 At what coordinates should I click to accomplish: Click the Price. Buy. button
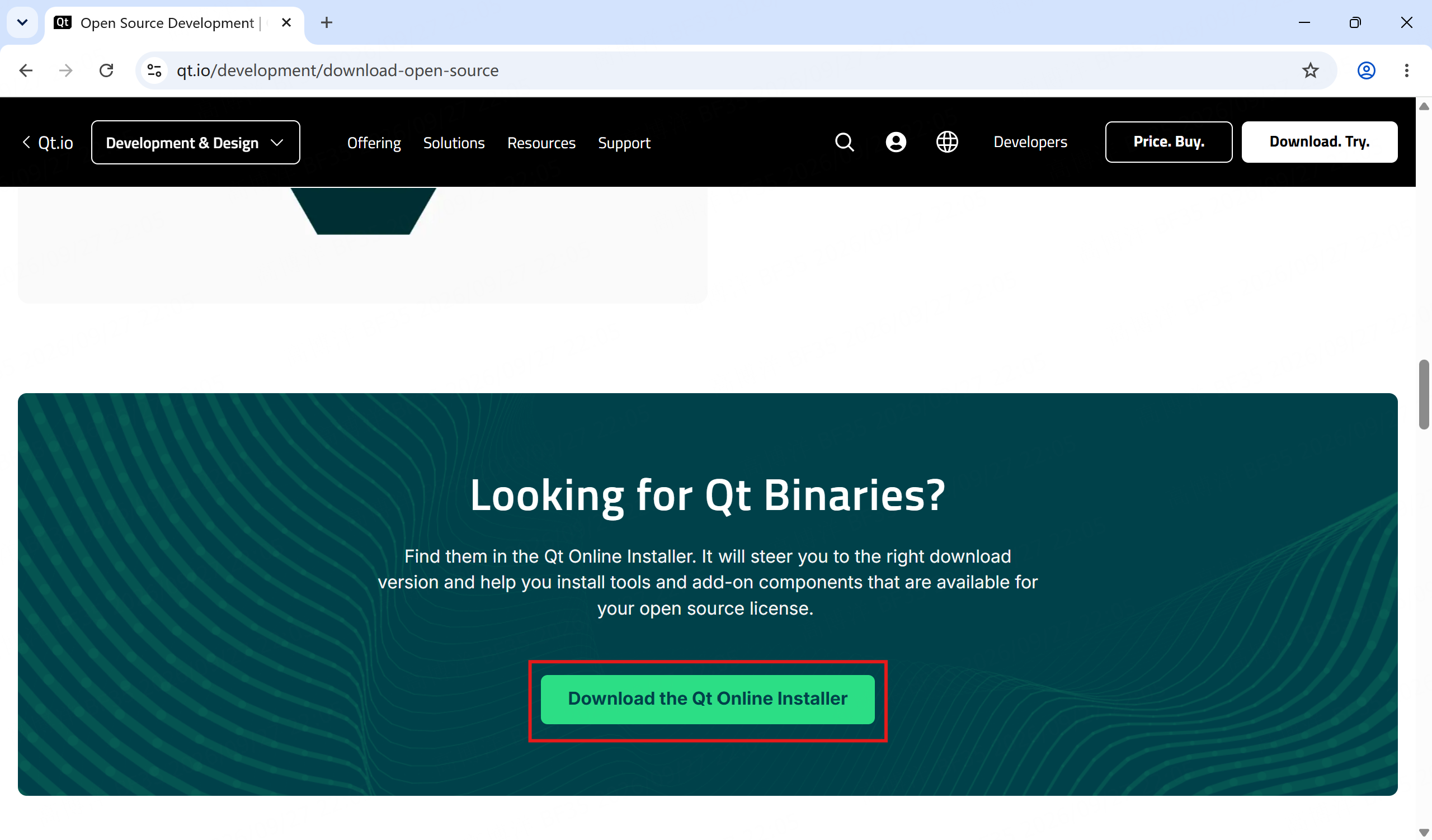coord(1169,142)
